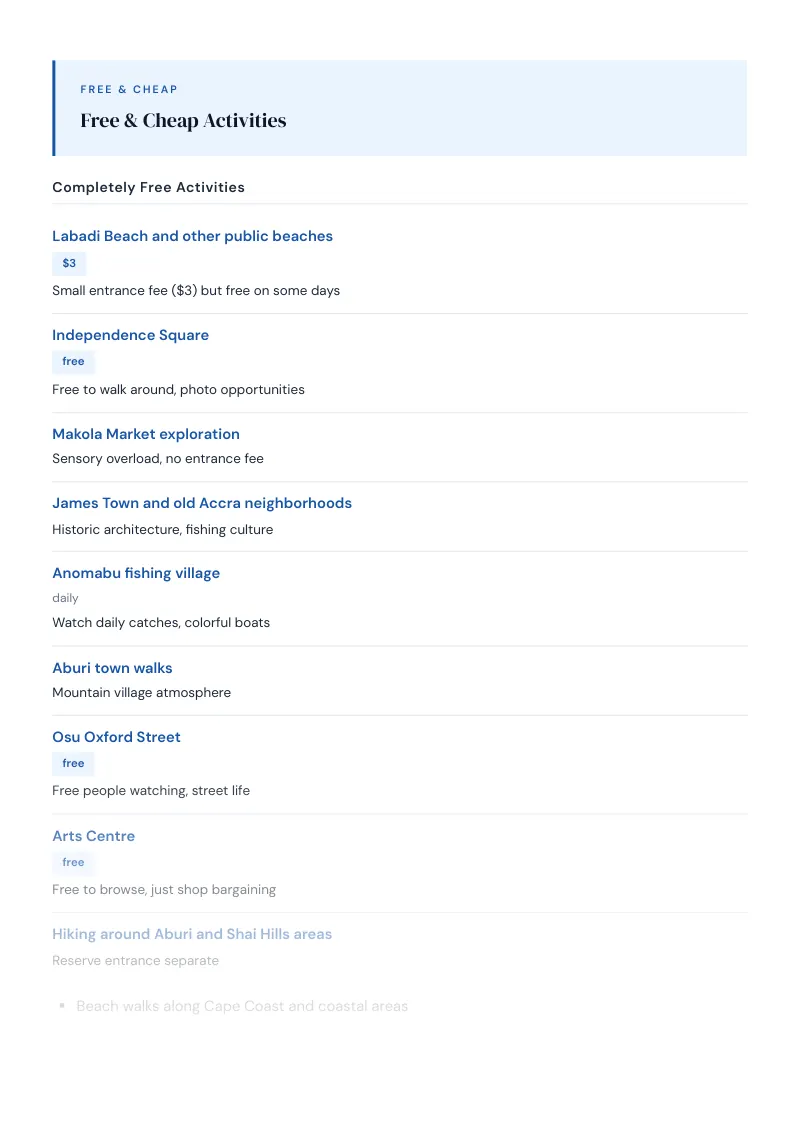Open the Independence Square heading link
This screenshot has width=800, height=1132.
130,335
